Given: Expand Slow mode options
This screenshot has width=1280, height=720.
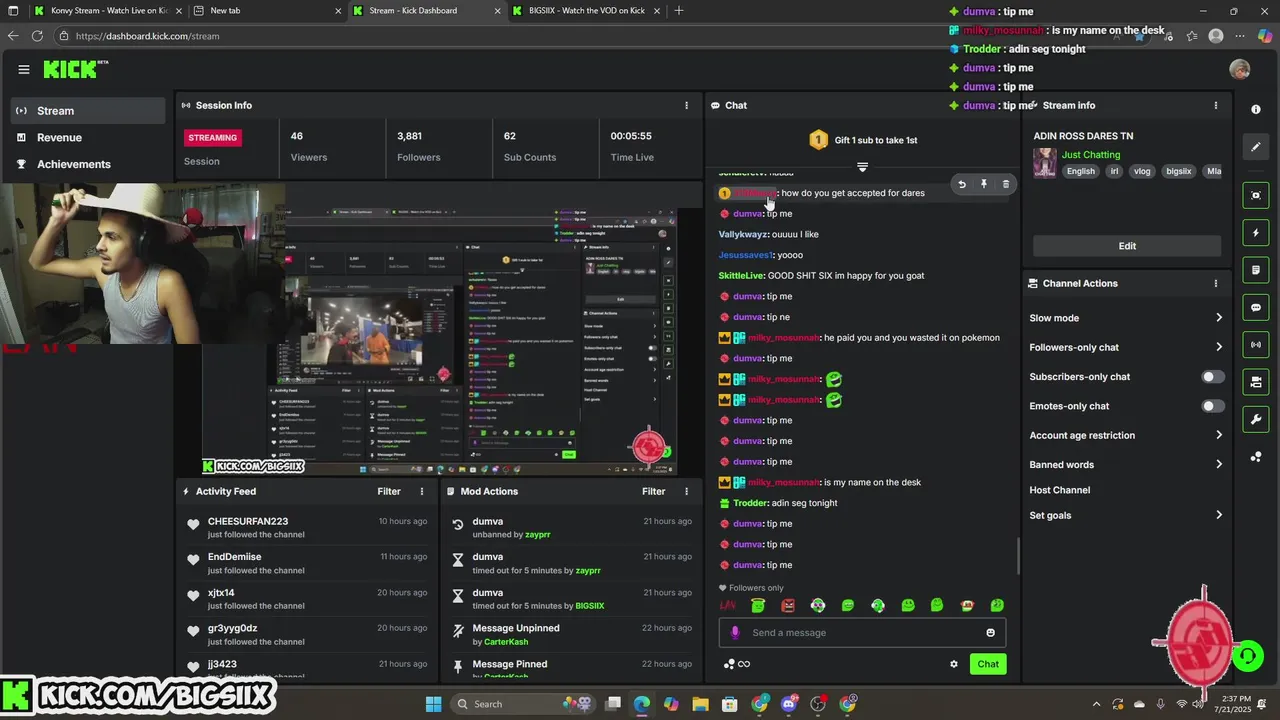Looking at the screenshot, I should point(1126,318).
